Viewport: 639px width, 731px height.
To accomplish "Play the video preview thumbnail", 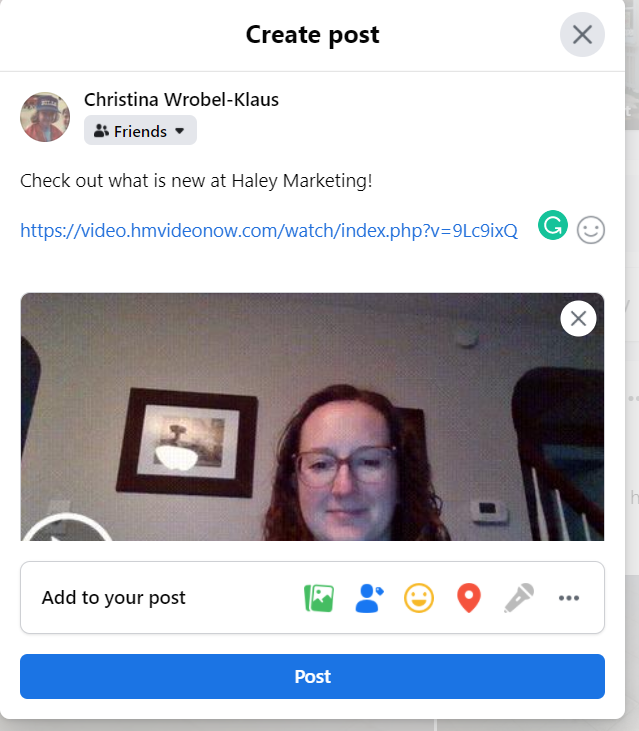I will (x=66, y=529).
